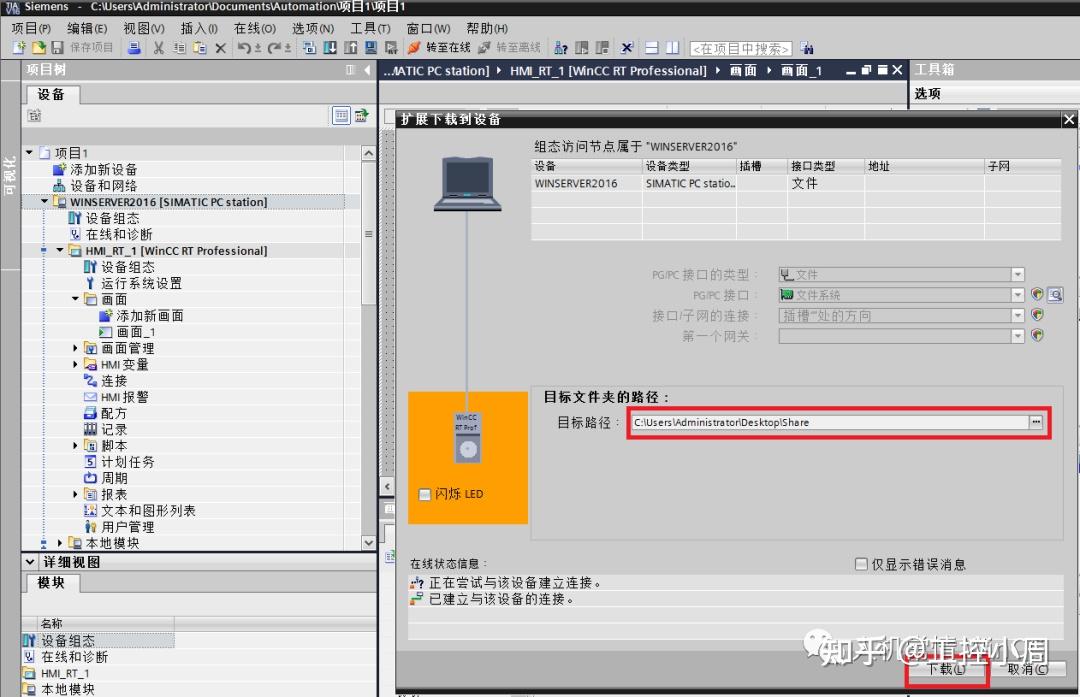Undo the last action
Image resolution: width=1080 pixels, height=697 pixels.
(245, 48)
